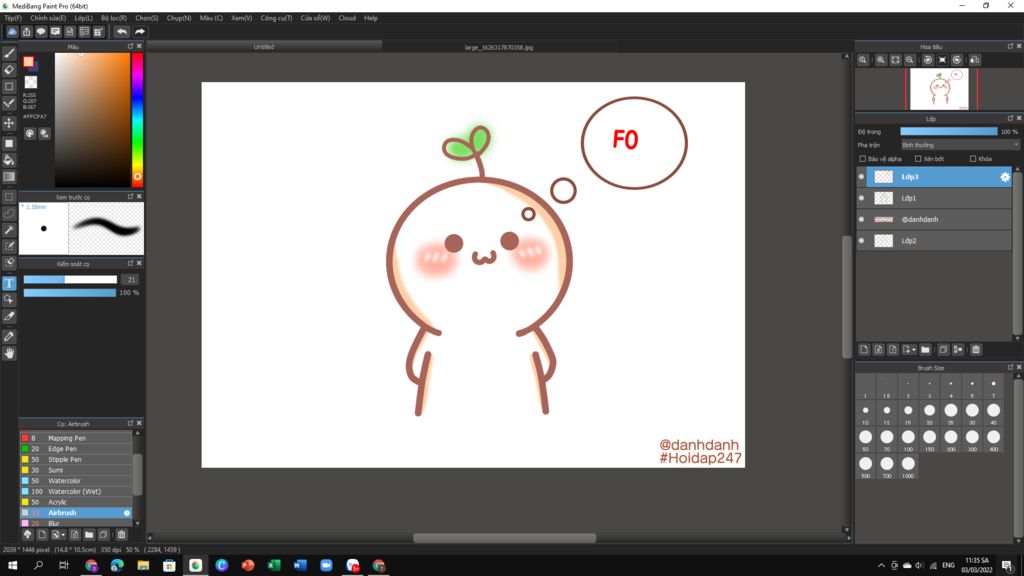Open File Explorer from taskbar
1024x576 pixels.
143,565
